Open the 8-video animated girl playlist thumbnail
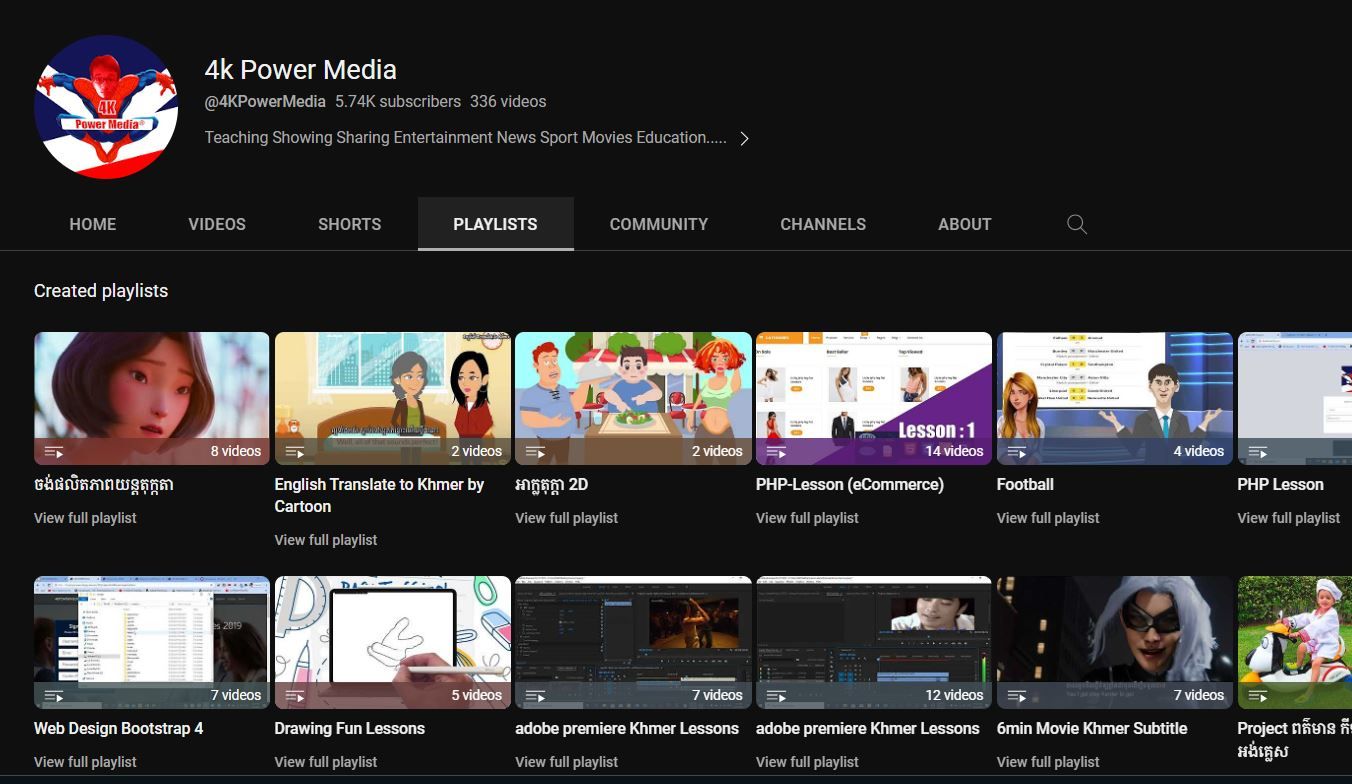Screen dimensions: 1352x784 coord(152,399)
